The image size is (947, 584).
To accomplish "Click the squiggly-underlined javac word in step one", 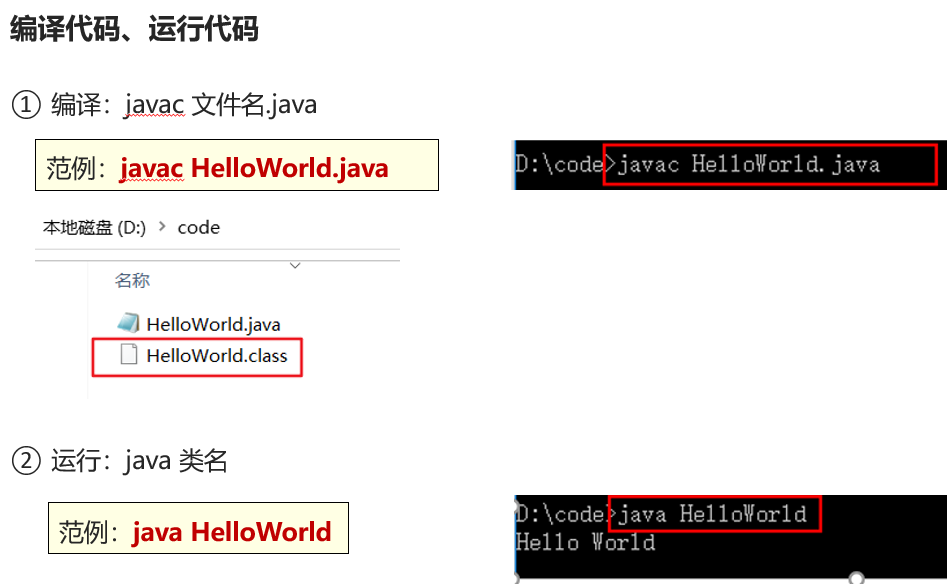I will [154, 105].
